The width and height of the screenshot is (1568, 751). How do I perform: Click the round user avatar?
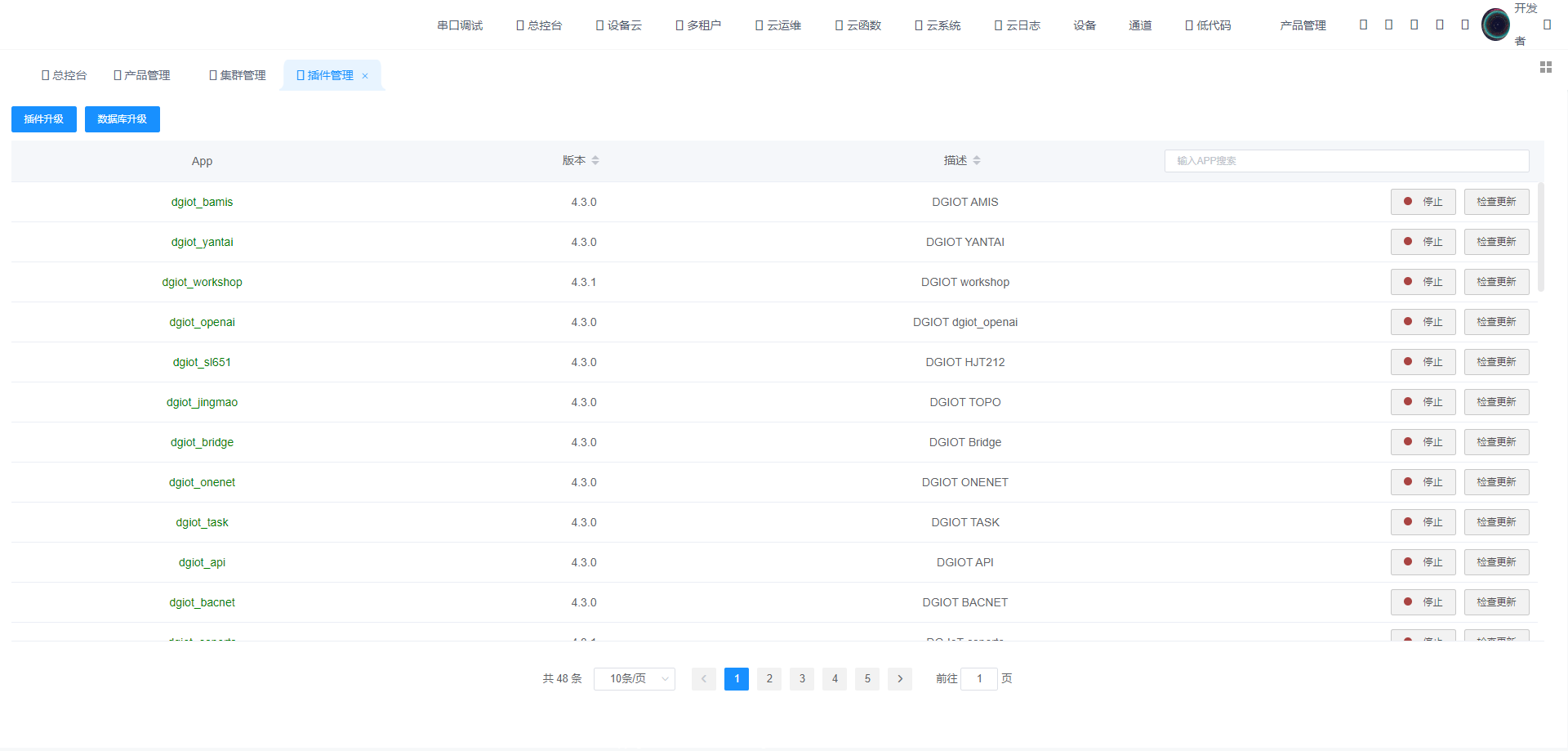point(1495,25)
